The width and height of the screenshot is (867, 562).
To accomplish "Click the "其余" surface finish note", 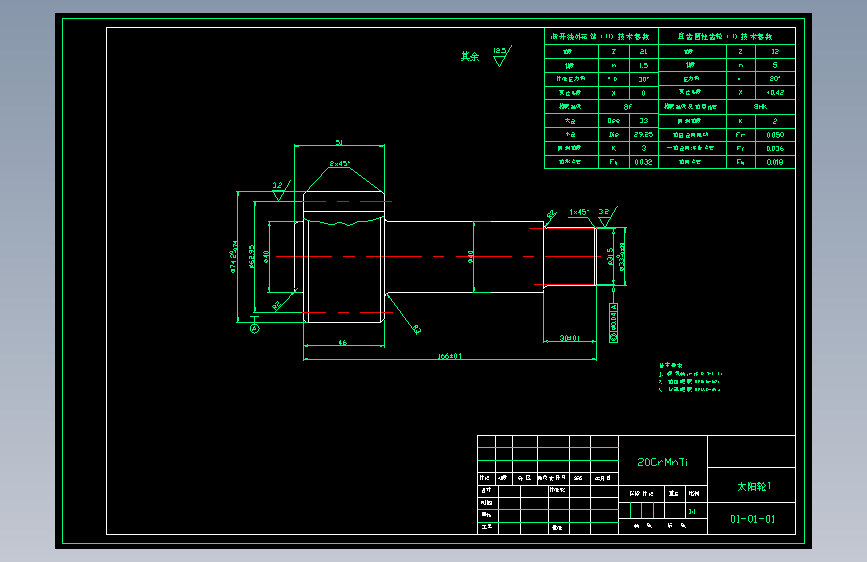I will [470, 56].
